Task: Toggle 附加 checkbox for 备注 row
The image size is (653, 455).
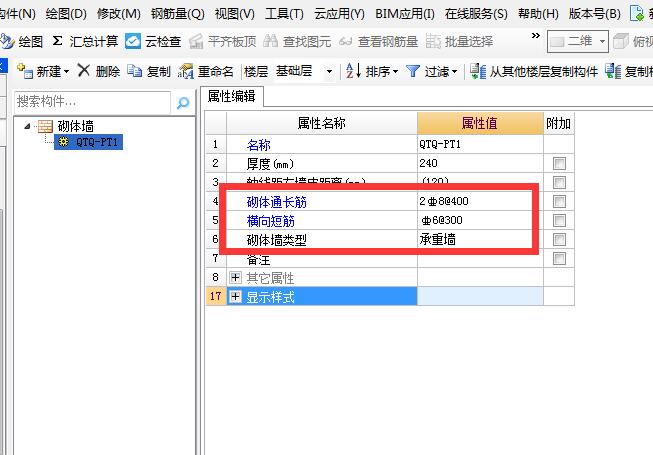Action: tap(559, 259)
